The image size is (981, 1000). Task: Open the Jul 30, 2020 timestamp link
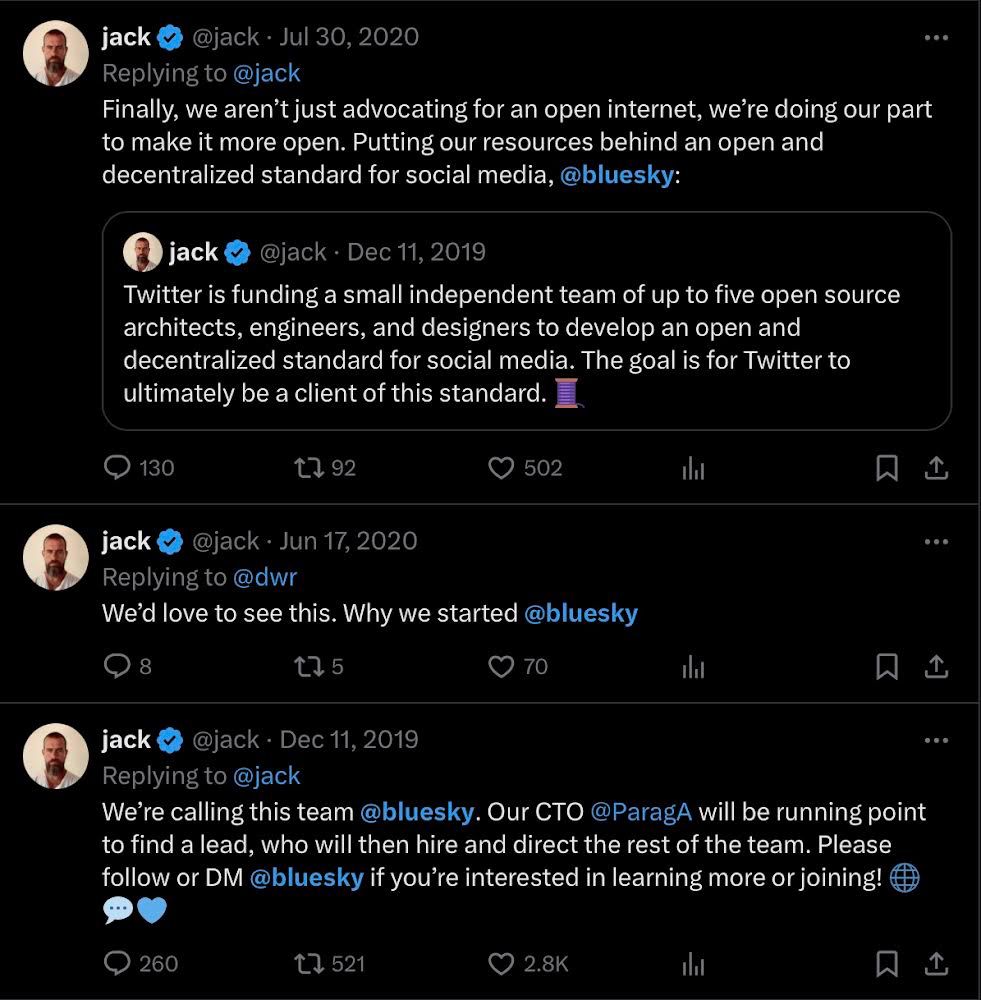349,37
